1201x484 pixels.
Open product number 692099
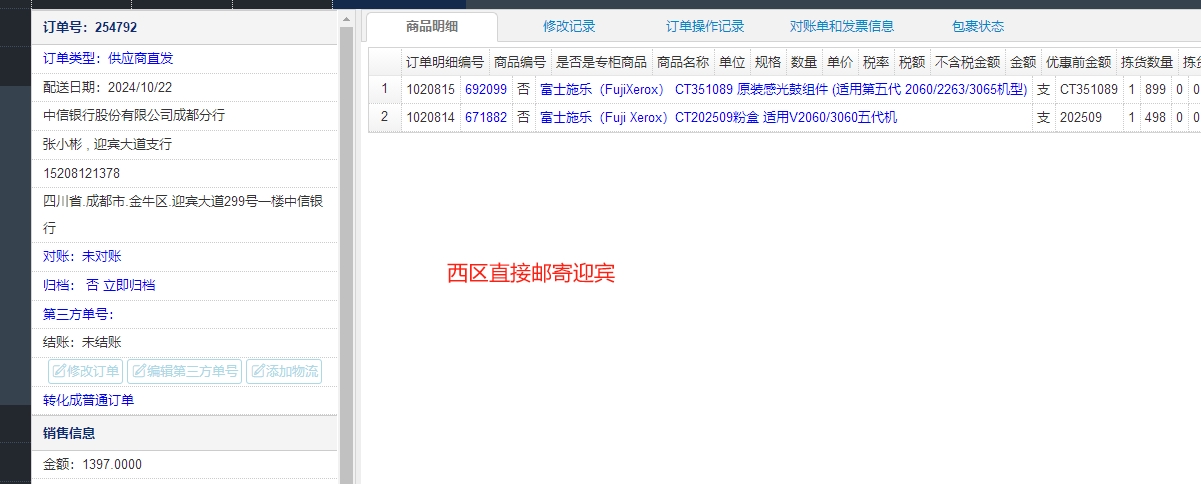(x=486, y=89)
